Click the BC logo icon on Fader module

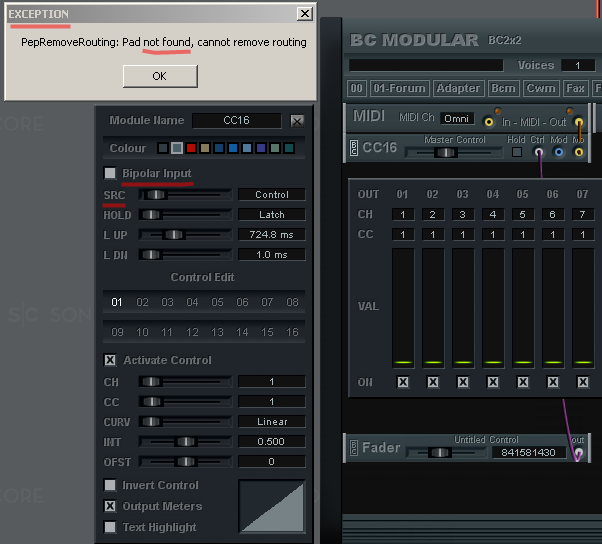coord(353,450)
